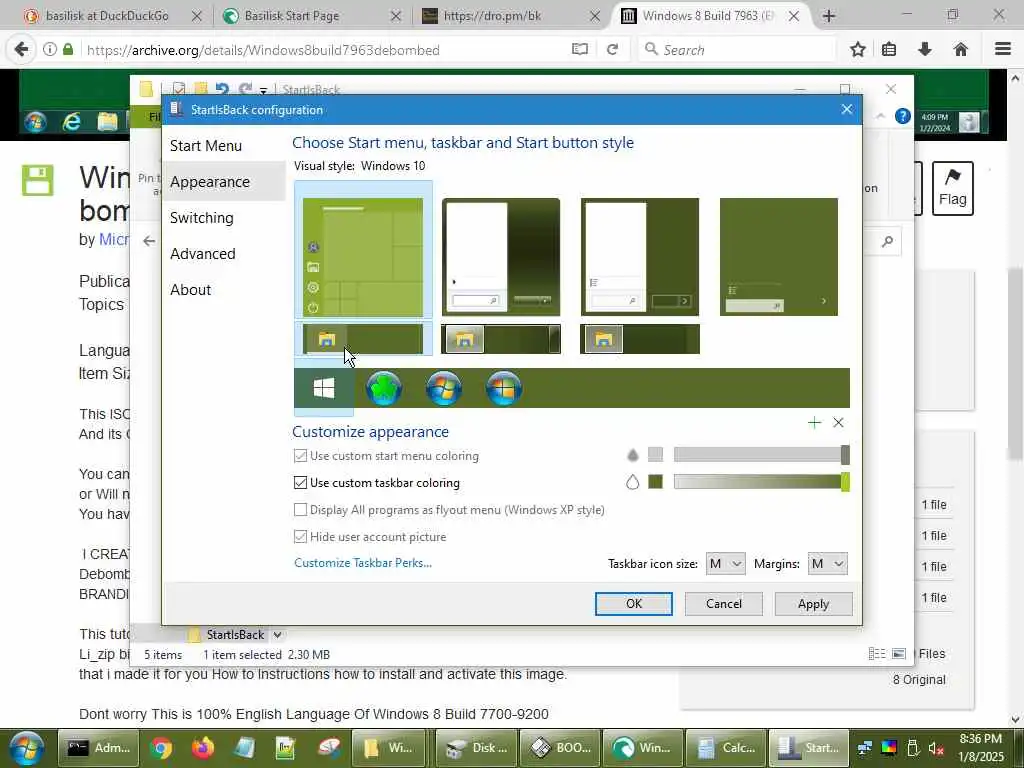Show bookmarks list icon in browser toolbar
The height and width of the screenshot is (768, 1024).
point(889,49)
